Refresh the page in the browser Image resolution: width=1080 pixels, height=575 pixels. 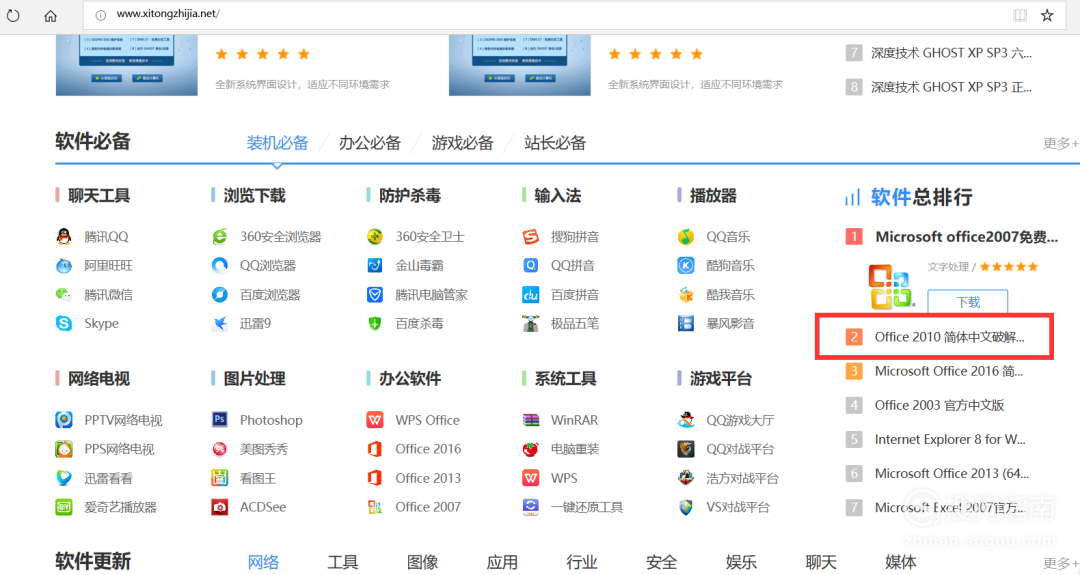click(14, 14)
